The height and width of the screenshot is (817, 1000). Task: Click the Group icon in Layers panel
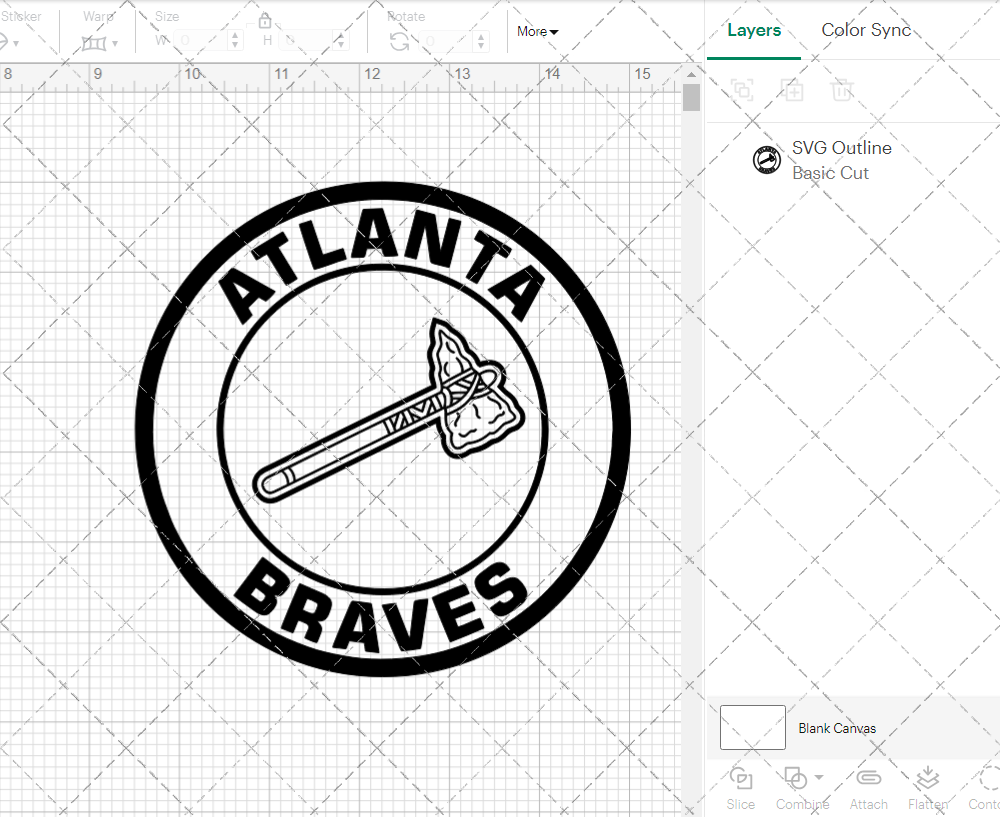(742, 90)
